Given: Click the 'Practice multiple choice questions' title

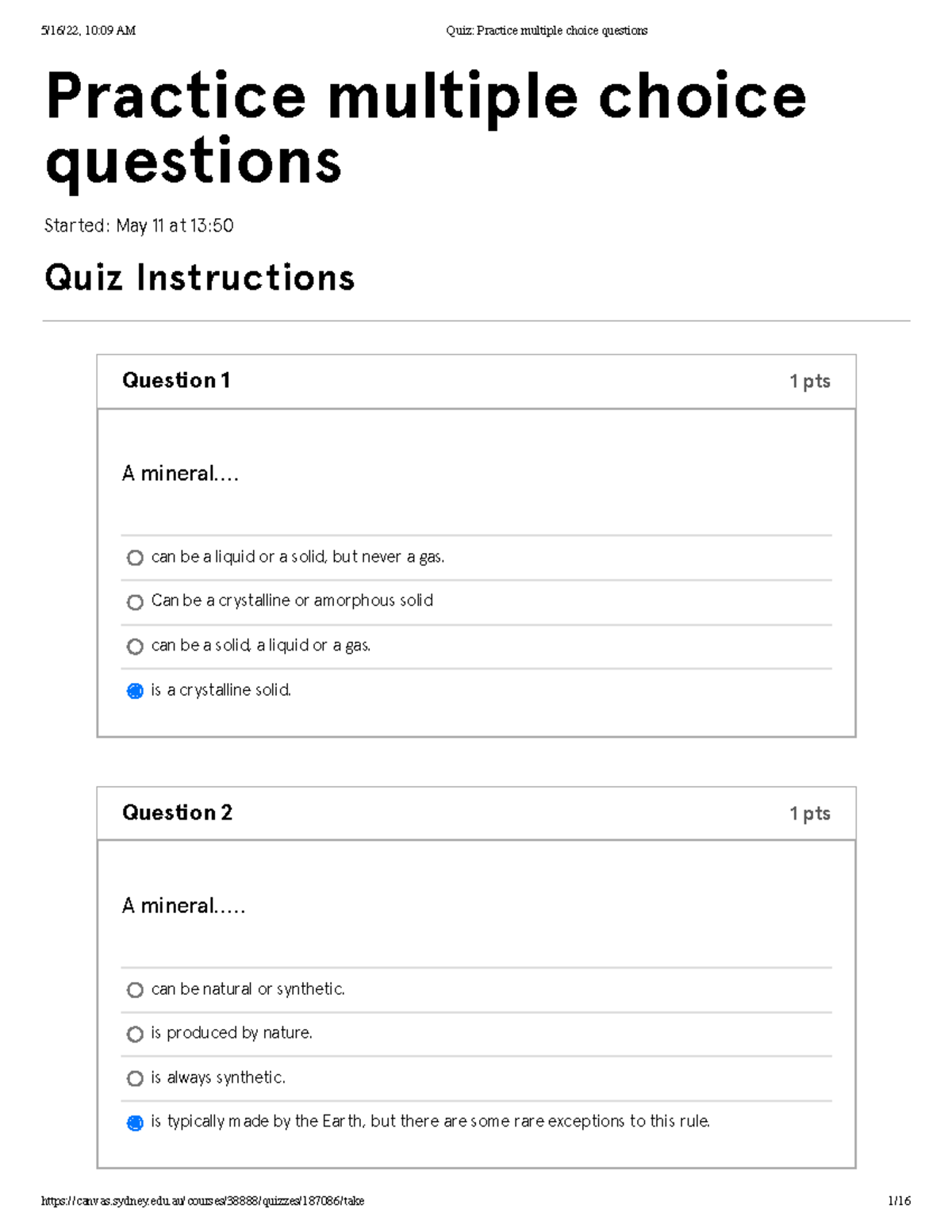Looking at the screenshot, I should tap(424, 127).
